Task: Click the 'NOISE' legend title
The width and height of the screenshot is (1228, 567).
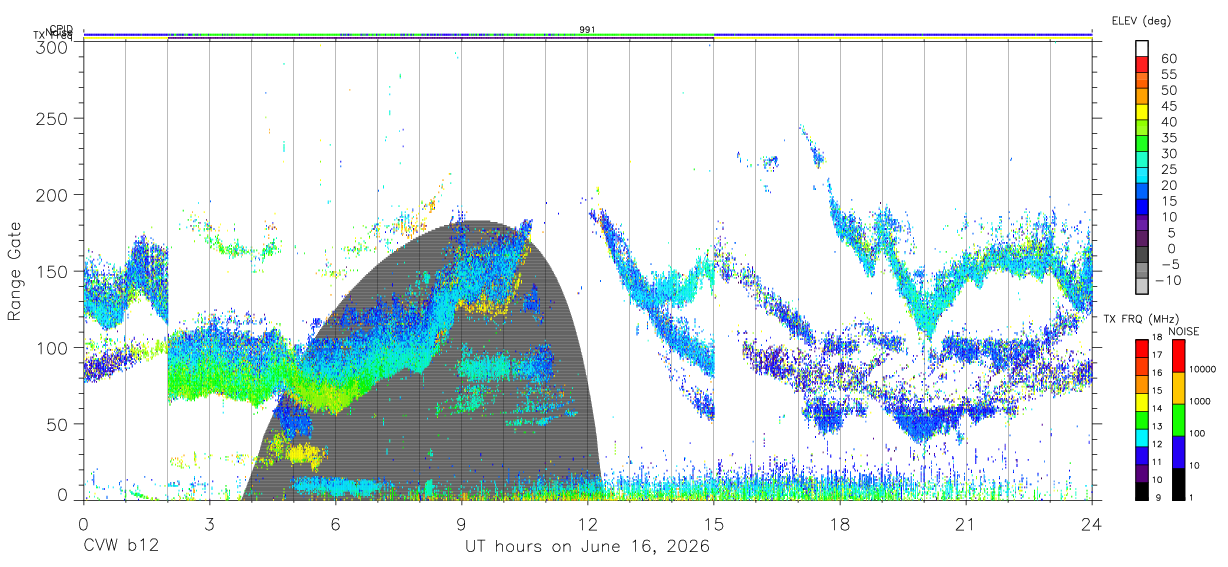Action: click(x=1184, y=331)
